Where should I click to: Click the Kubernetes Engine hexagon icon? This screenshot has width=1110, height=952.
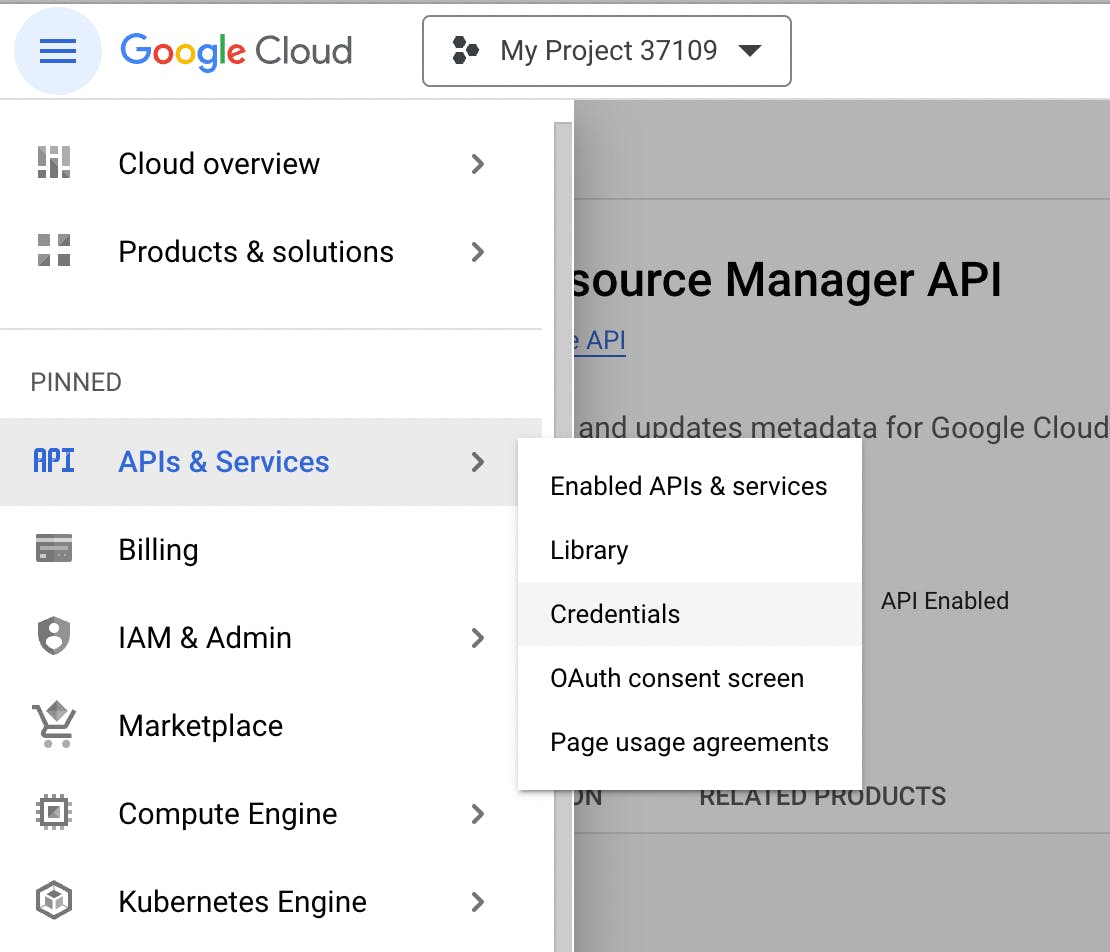pyautogui.click(x=54, y=901)
